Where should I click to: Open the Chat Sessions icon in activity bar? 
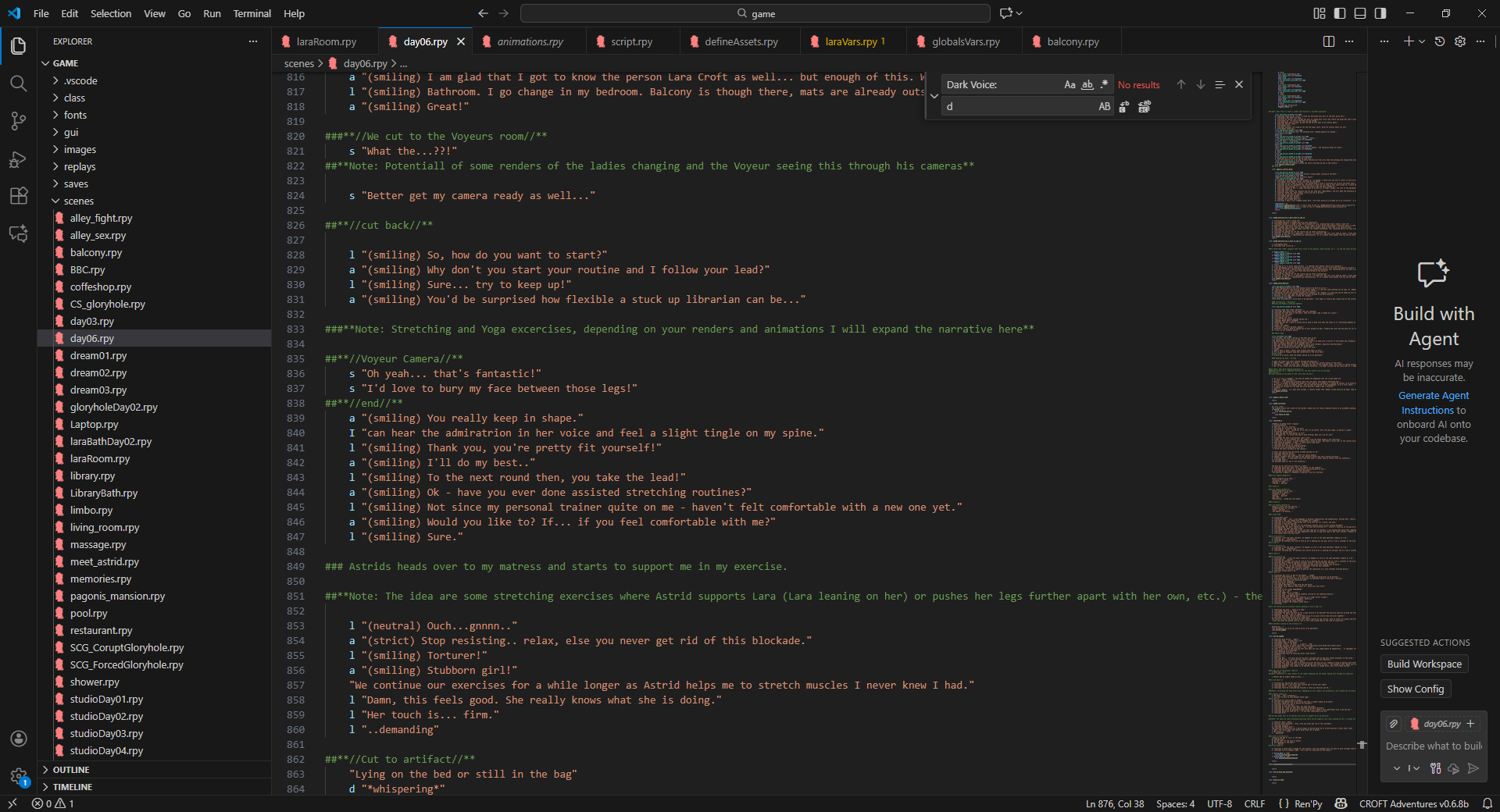point(19,233)
